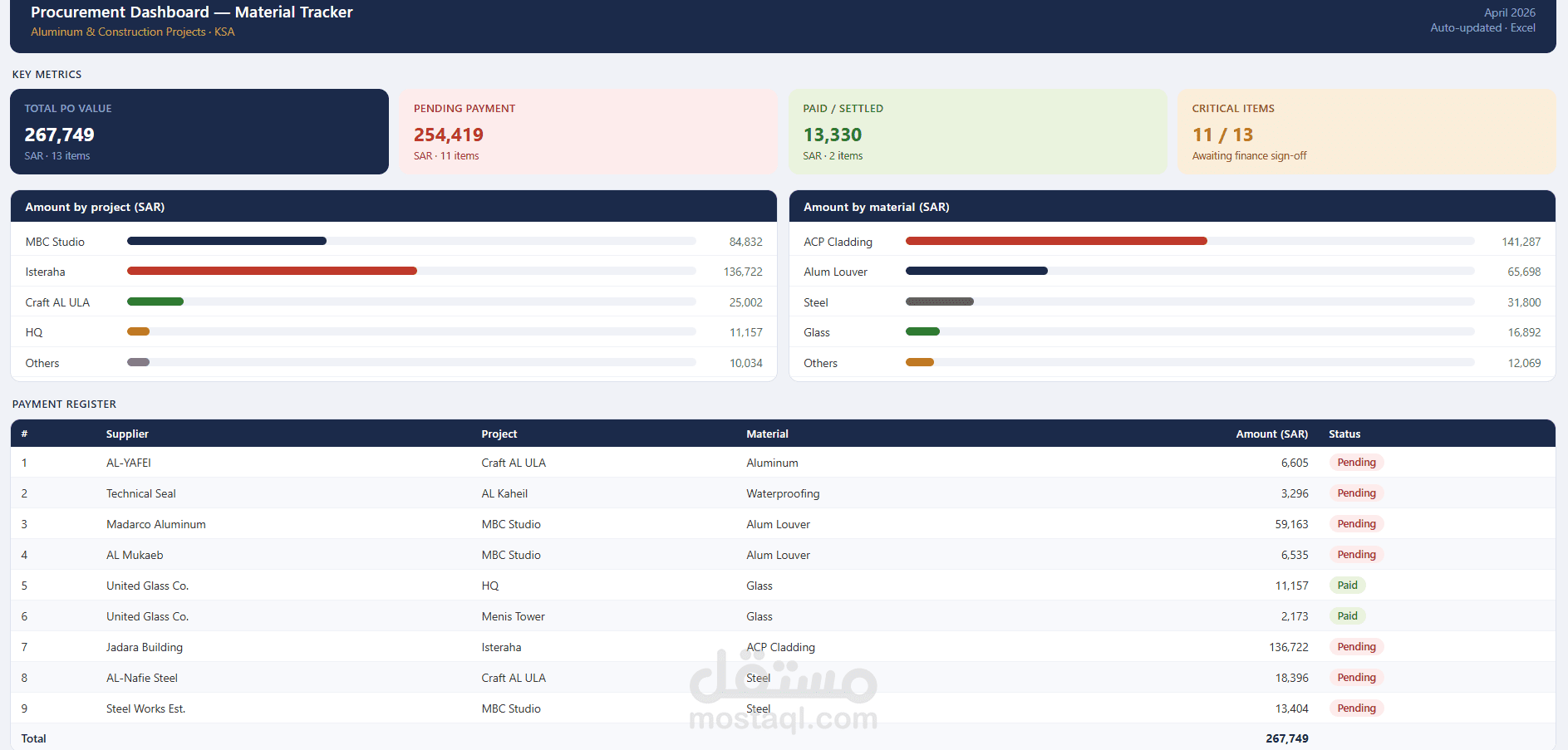Click the Amount (SAR) column header
Screen dimensions: 1568x750
point(1271,433)
